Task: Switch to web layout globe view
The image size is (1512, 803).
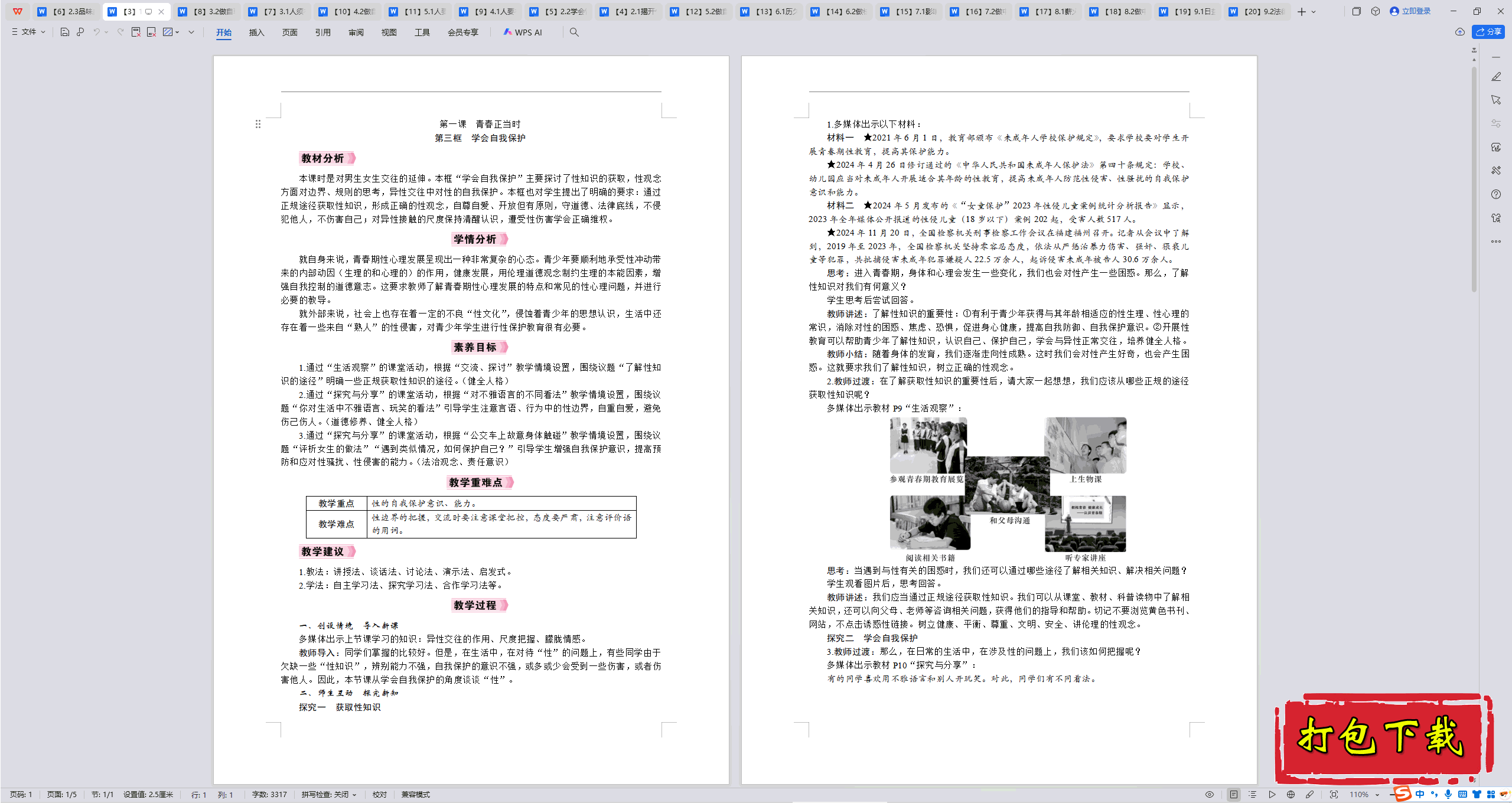Action: [x=1291, y=795]
